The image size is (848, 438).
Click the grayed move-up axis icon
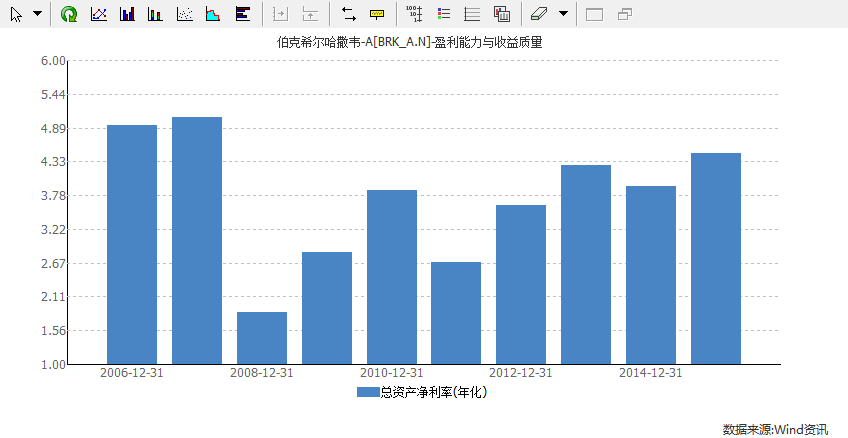click(310, 14)
